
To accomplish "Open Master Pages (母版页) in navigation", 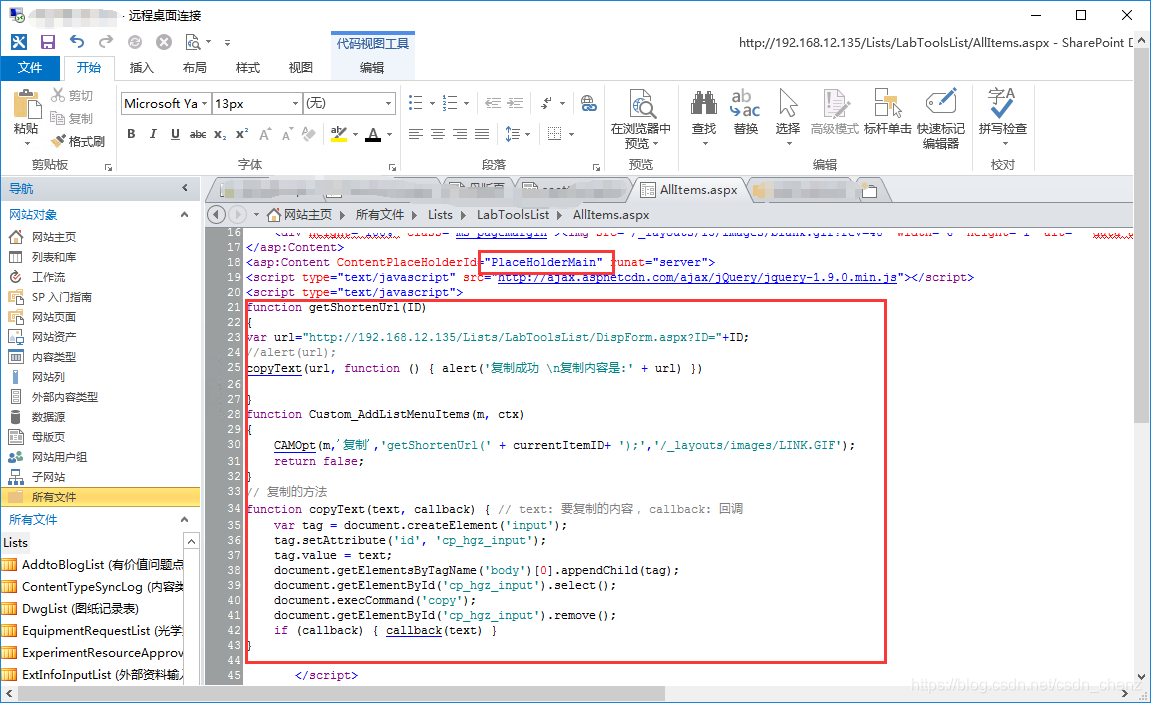I will [x=48, y=437].
